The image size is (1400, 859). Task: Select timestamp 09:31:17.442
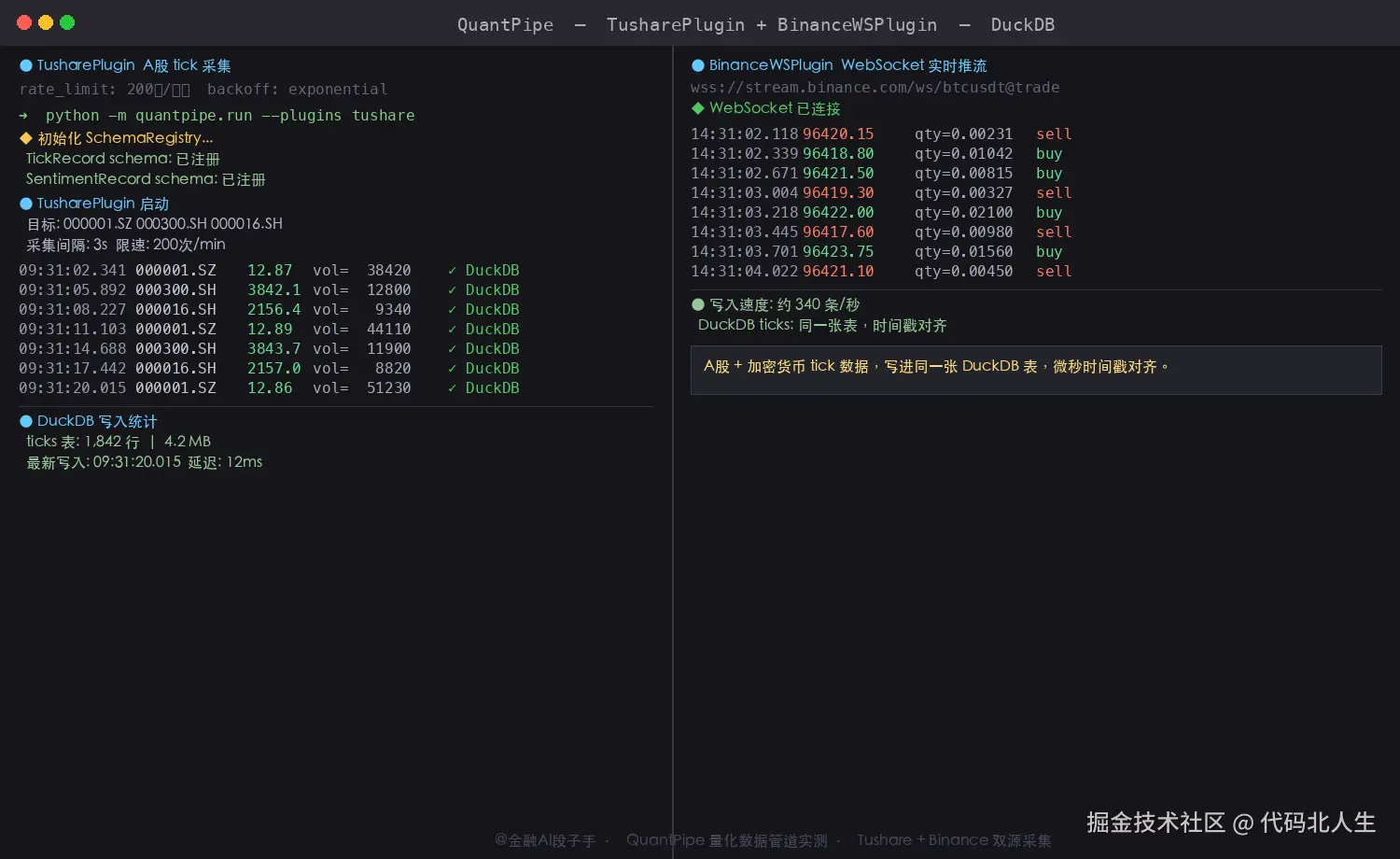pos(72,369)
